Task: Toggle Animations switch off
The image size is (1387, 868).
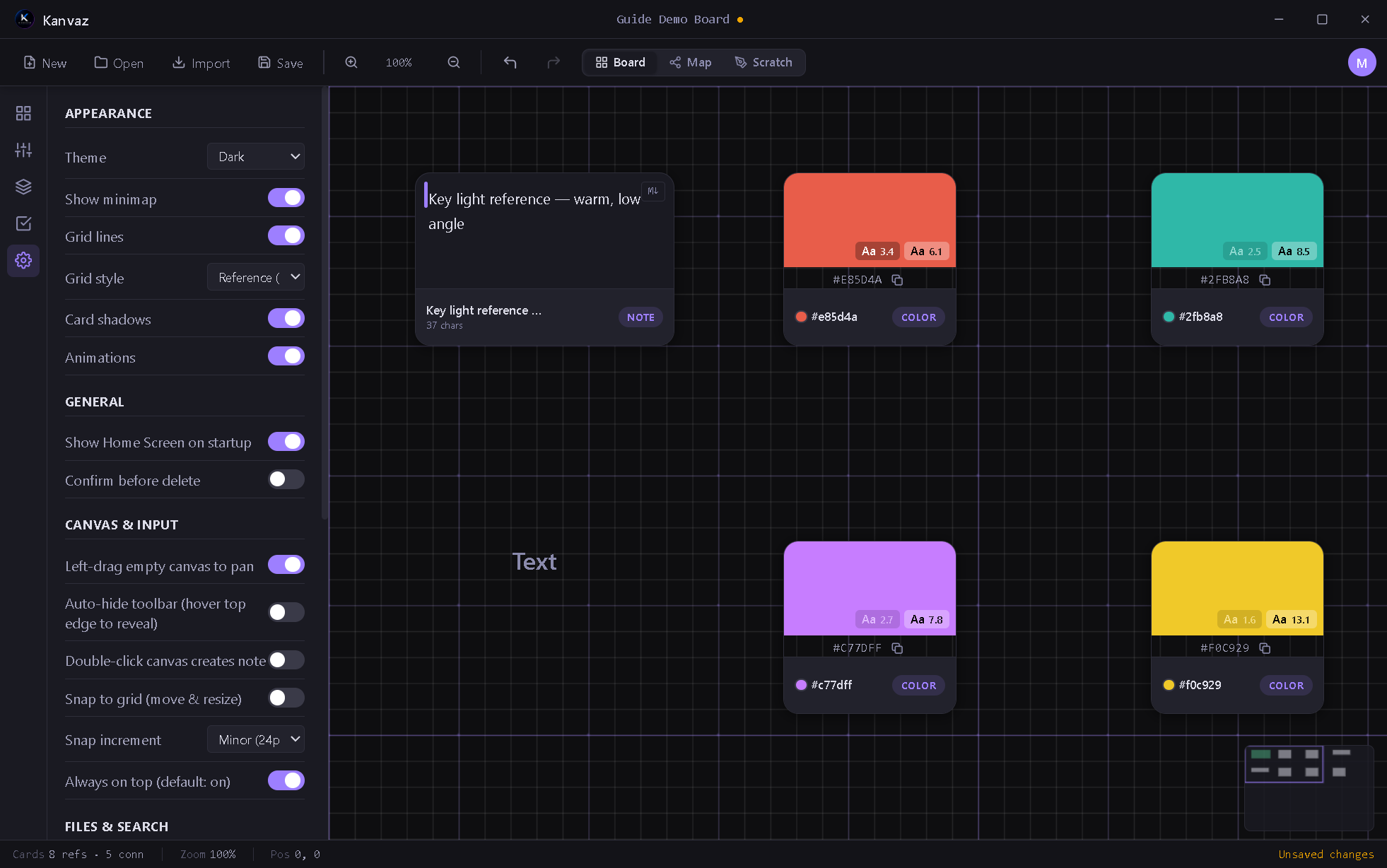Action: 286,356
